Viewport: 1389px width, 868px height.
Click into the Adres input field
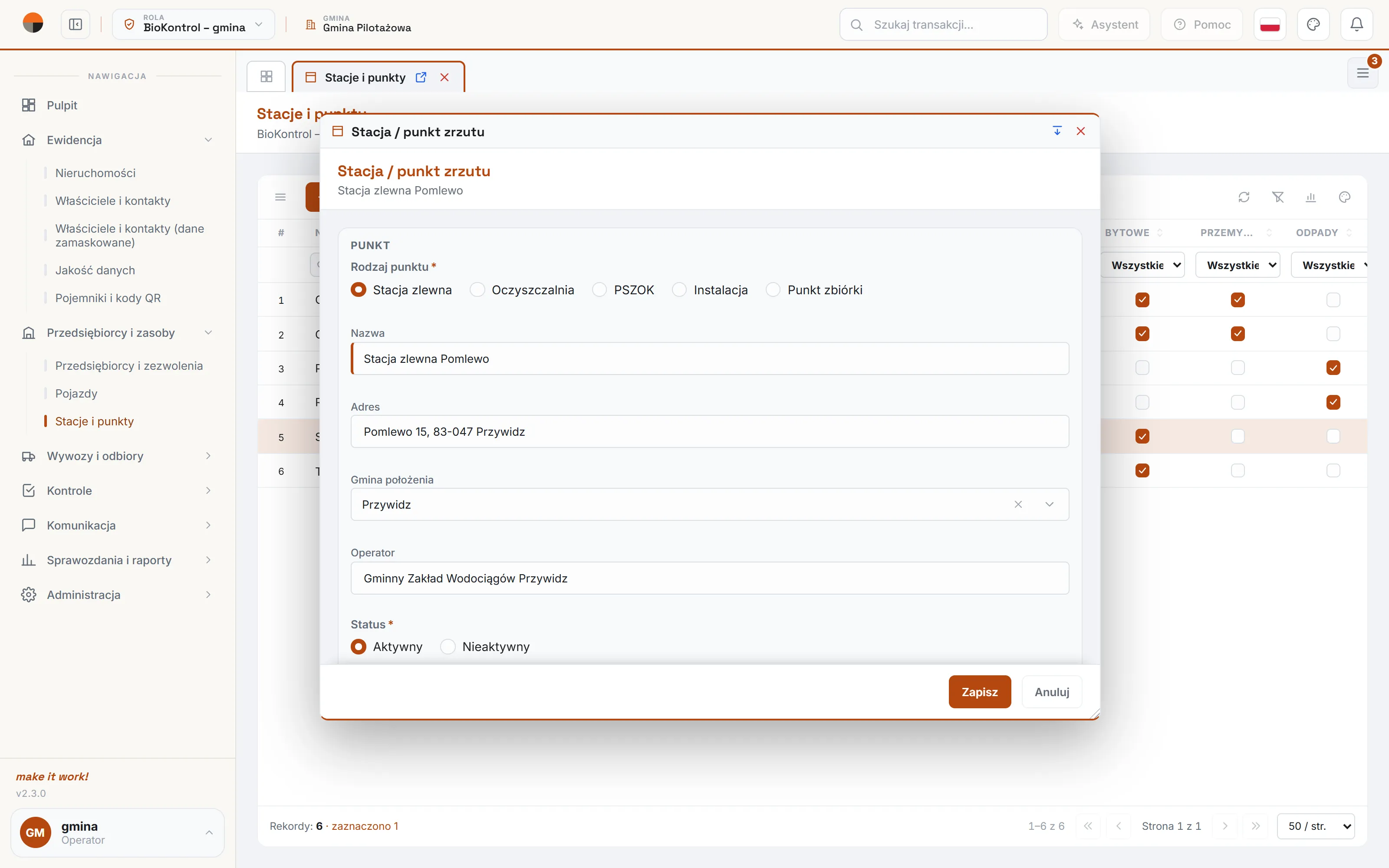pos(709,432)
